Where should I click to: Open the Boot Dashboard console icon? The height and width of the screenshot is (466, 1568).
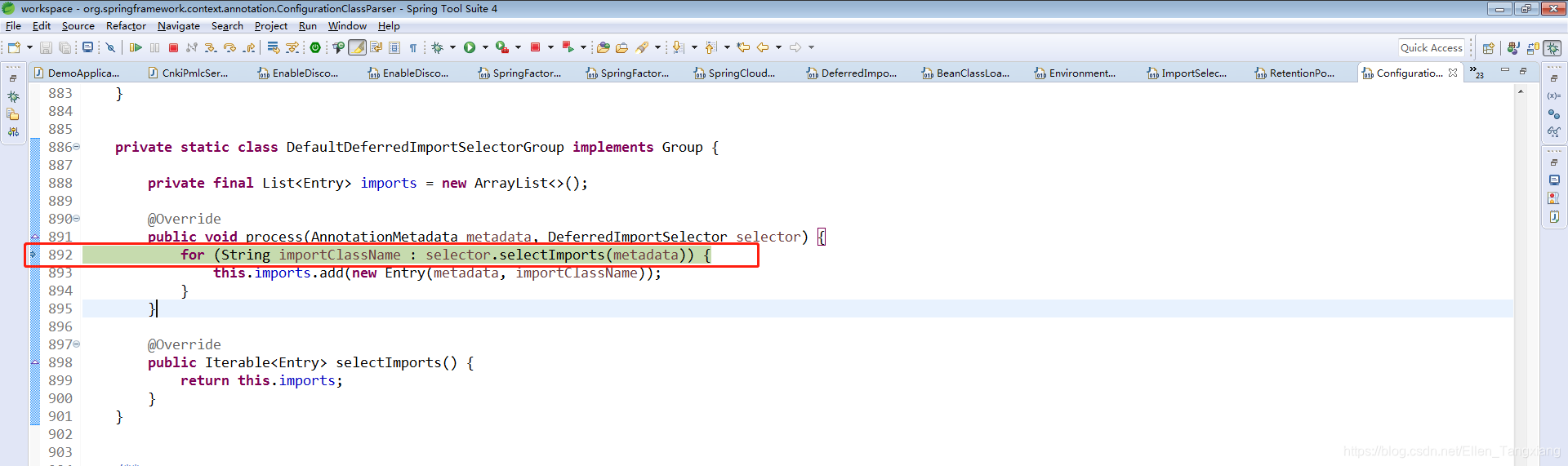(87, 47)
